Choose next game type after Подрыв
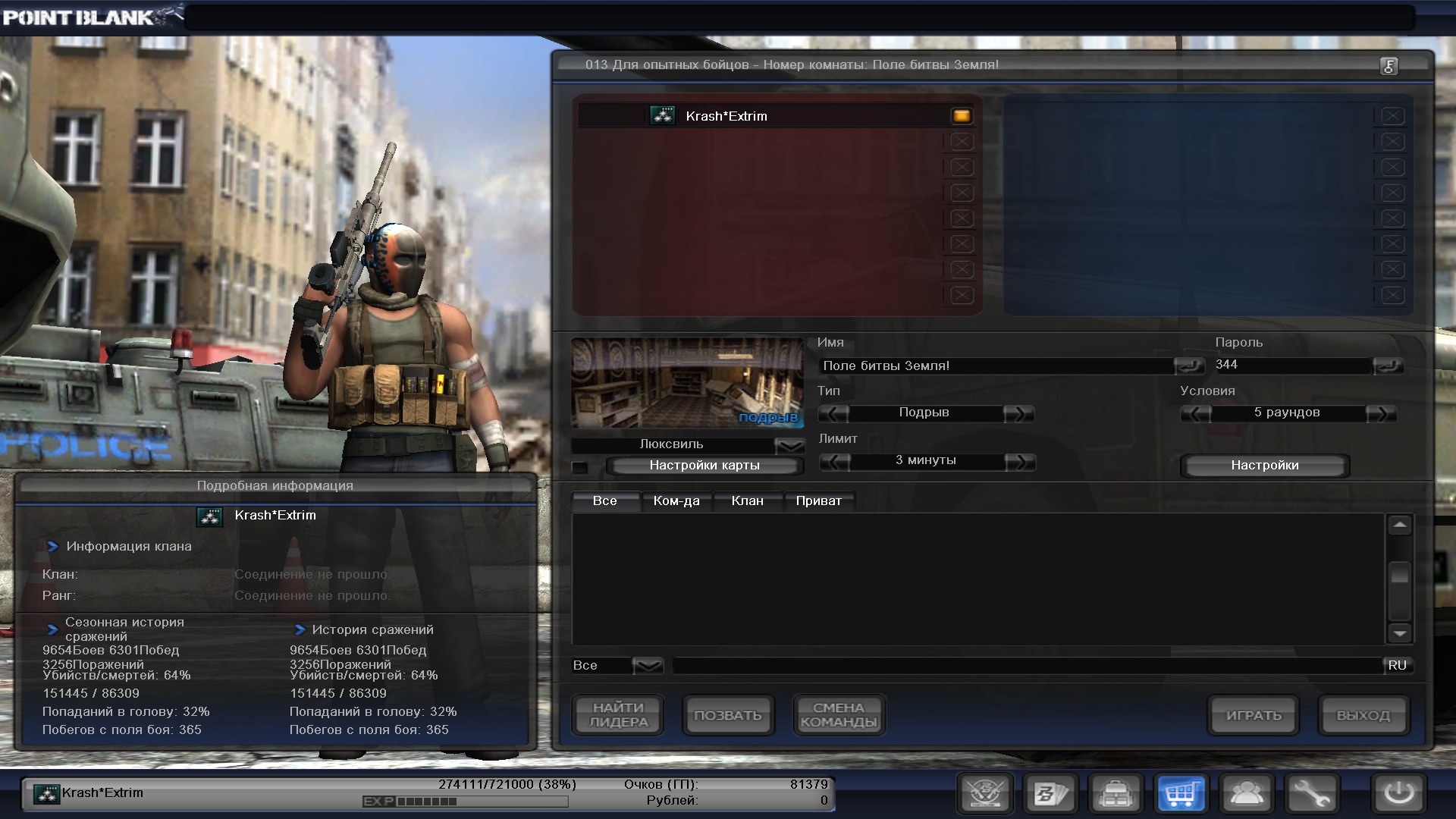The image size is (1456, 819). [x=1018, y=413]
